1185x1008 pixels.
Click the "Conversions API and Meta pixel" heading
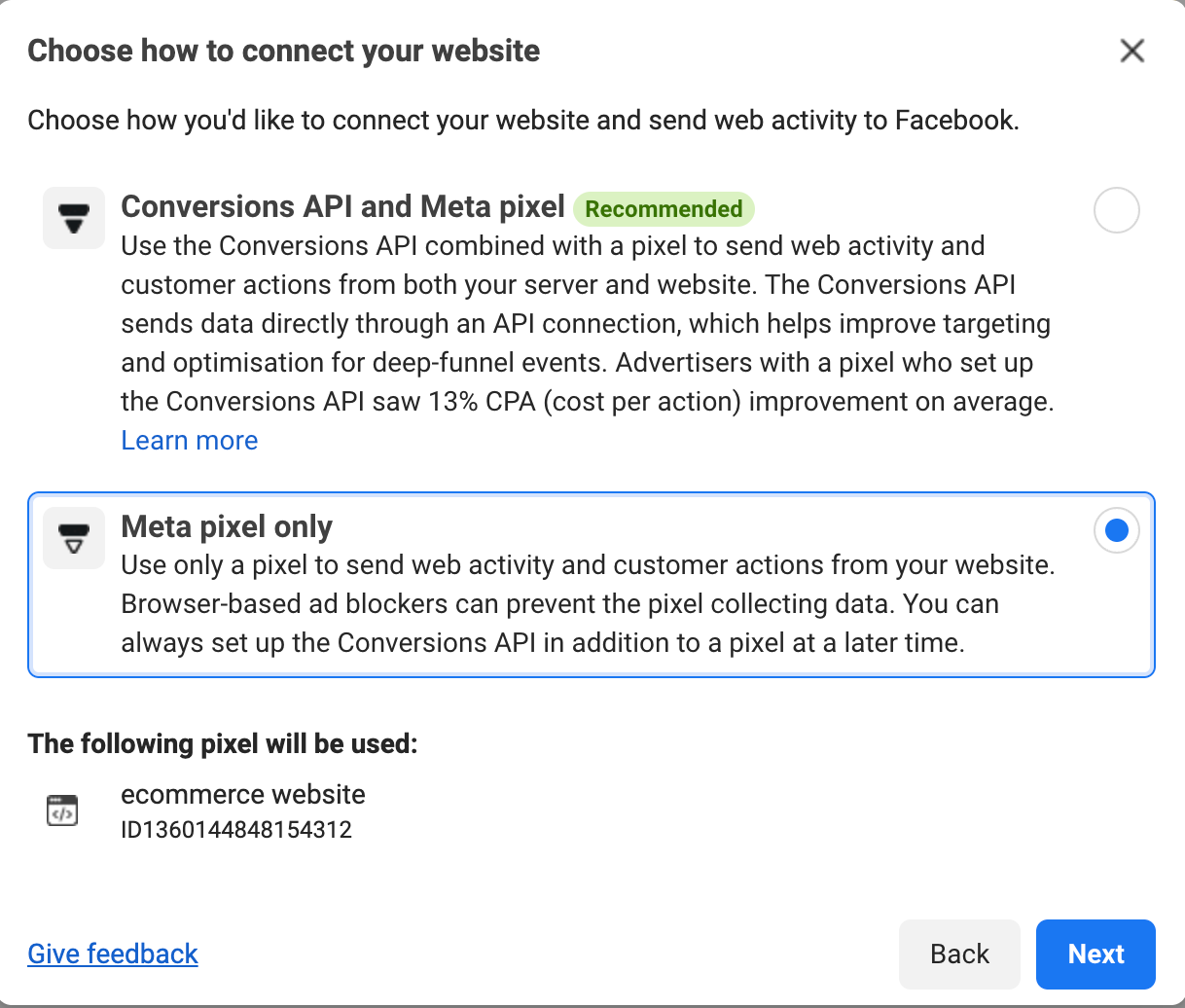[342, 207]
